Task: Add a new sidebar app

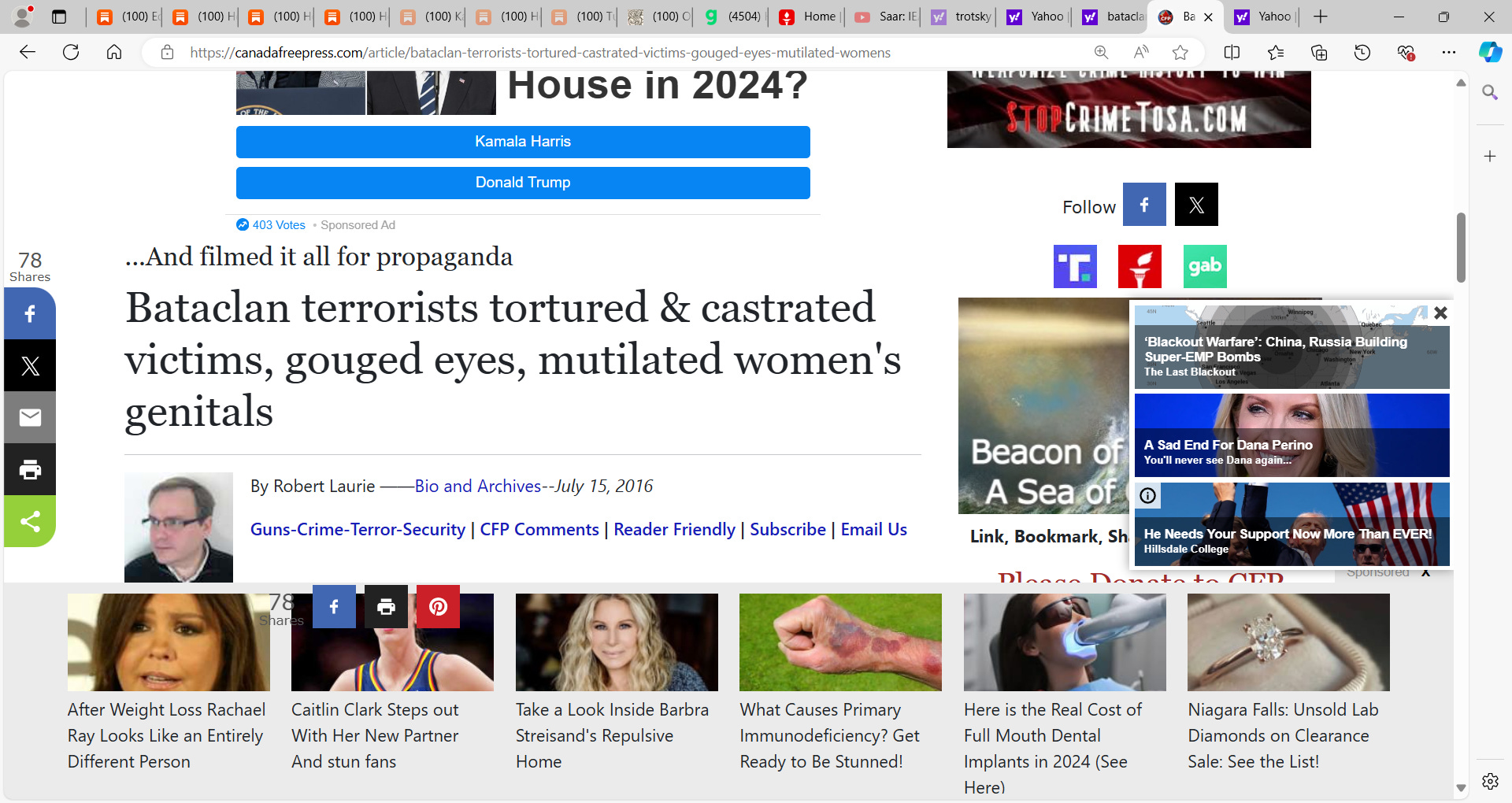Action: (x=1490, y=157)
